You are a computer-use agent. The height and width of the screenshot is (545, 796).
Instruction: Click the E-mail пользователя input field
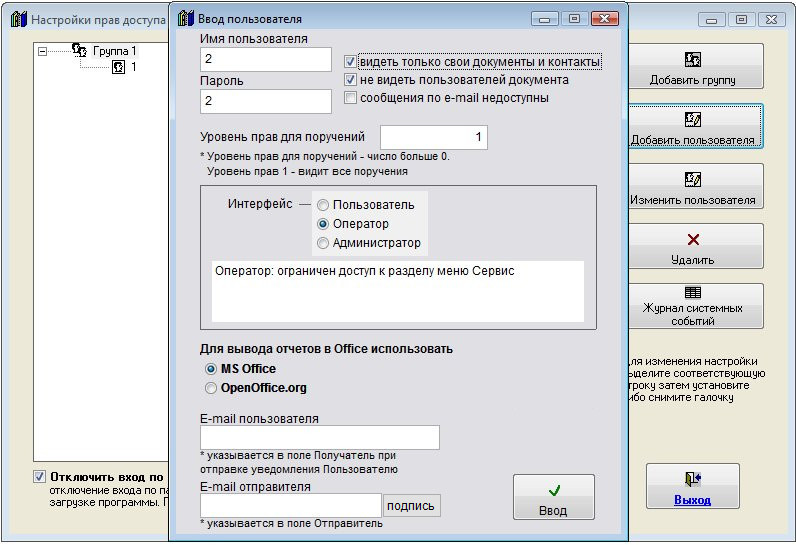pyautogui.click(x=320, y=437)
